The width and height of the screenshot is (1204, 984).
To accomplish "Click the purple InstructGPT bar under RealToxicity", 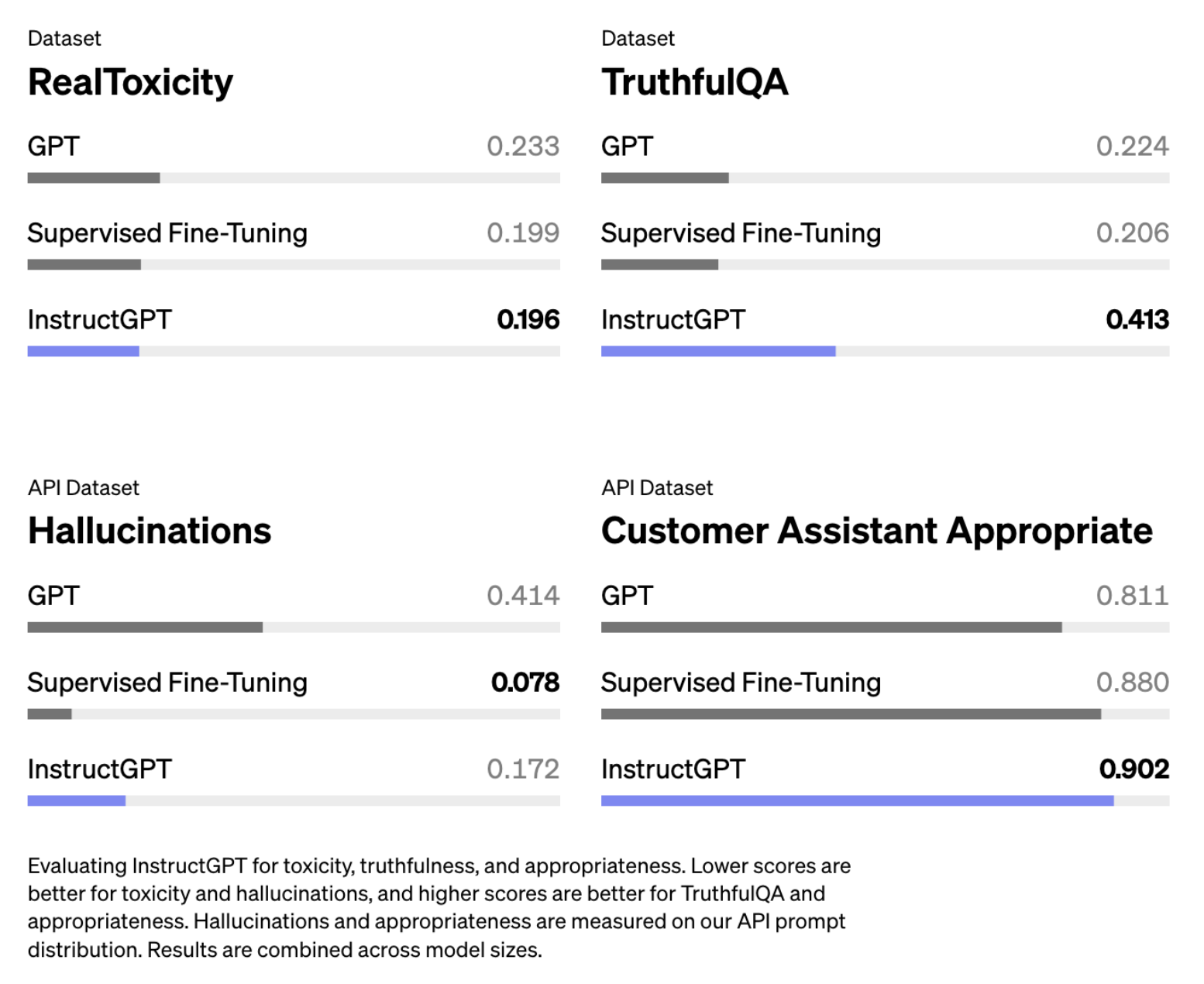I will 84,352.
